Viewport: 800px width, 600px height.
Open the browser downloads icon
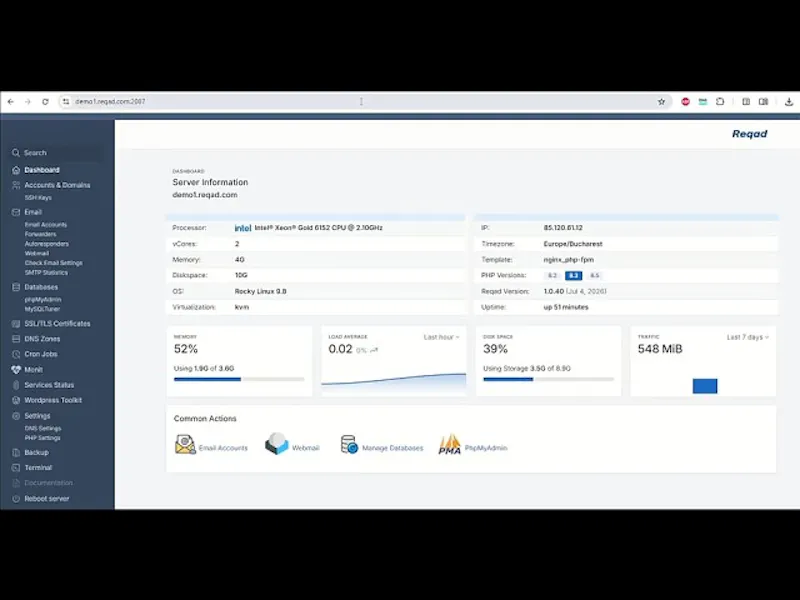pyautogui.click(x=789, y=102)
